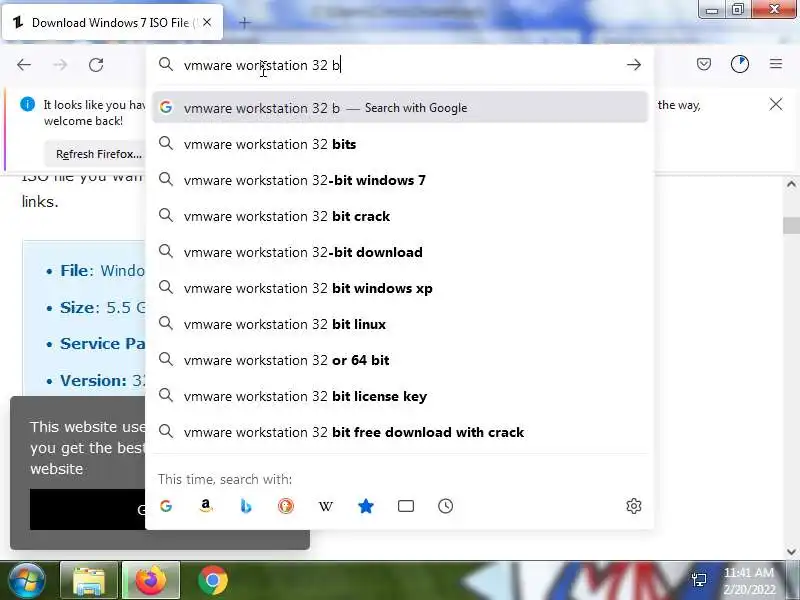Screen dimensions: 800x600
Task: Launch Google Chrome from taskbar
Action: point(213,580)
